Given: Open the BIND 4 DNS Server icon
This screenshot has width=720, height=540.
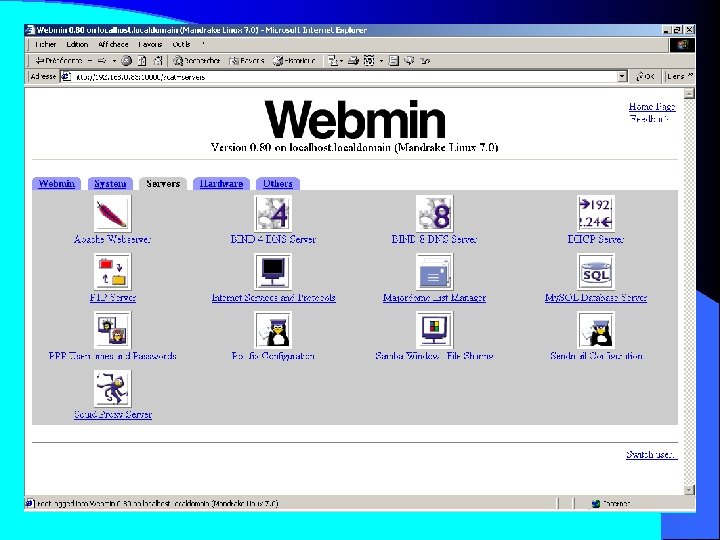Looking at the screenshot, I should pyautogui.click(x=273, y=214).
